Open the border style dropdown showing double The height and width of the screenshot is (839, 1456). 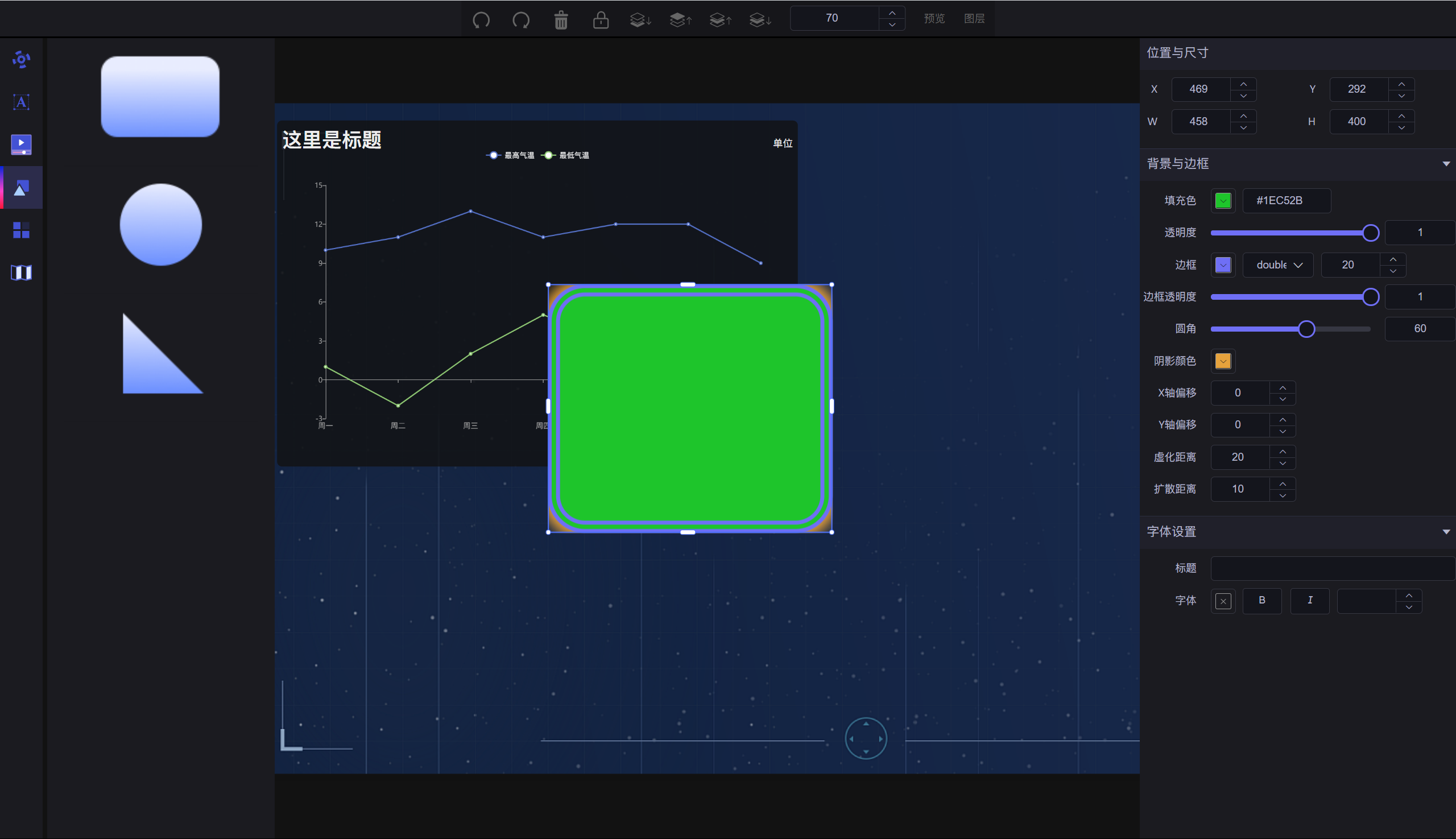1277,264
